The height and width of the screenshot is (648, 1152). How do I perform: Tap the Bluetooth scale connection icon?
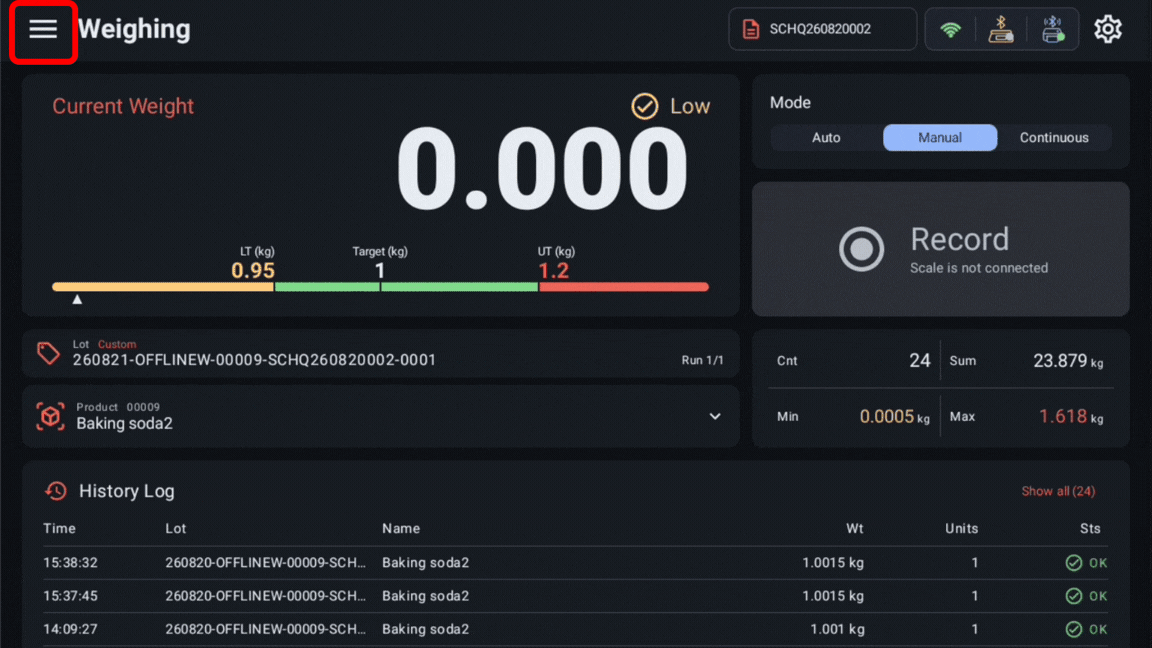(1001, 29)
